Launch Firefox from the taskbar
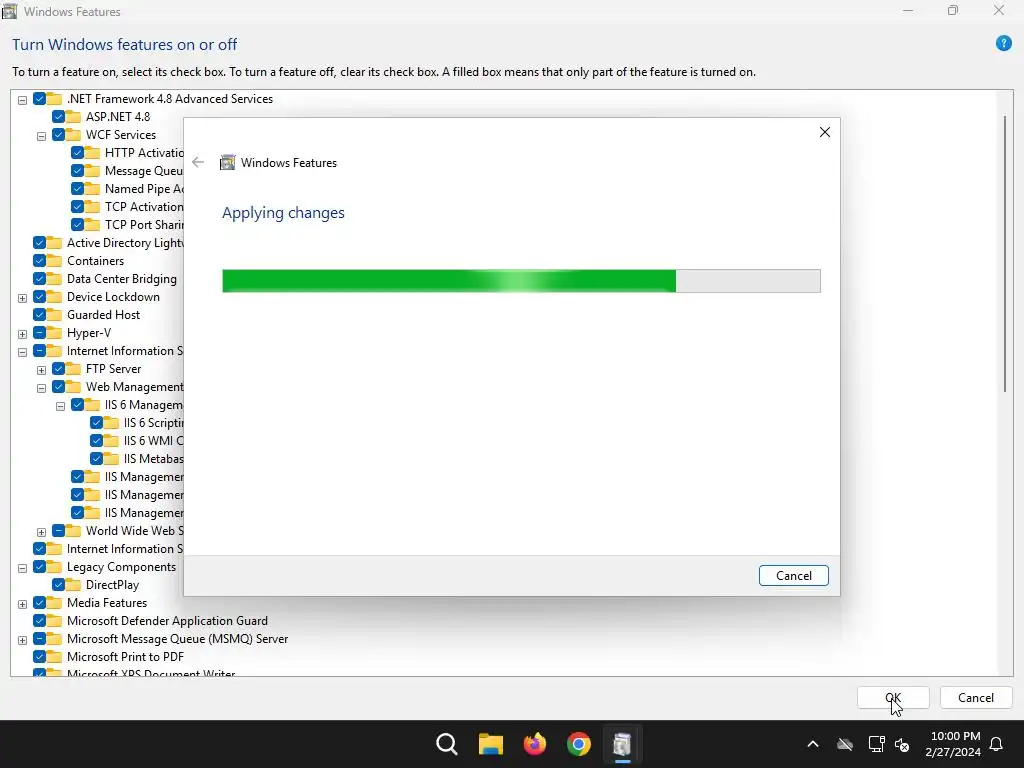Image resolution: width=1024 pixels, height=768 pixels. (x=535, y=744)
